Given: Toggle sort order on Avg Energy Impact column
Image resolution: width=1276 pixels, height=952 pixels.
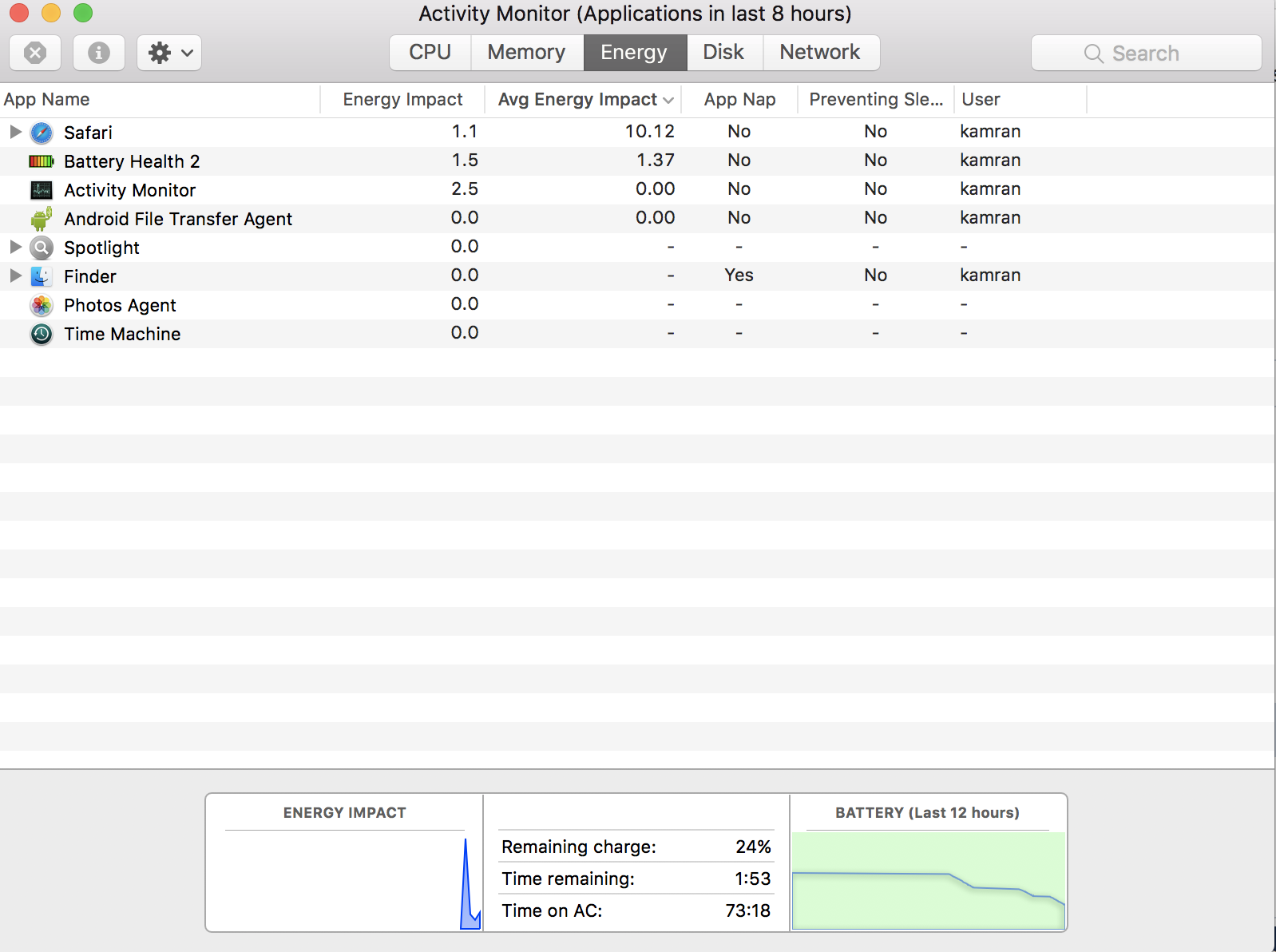Looking at the screenshot, I should tap(583, 100).
